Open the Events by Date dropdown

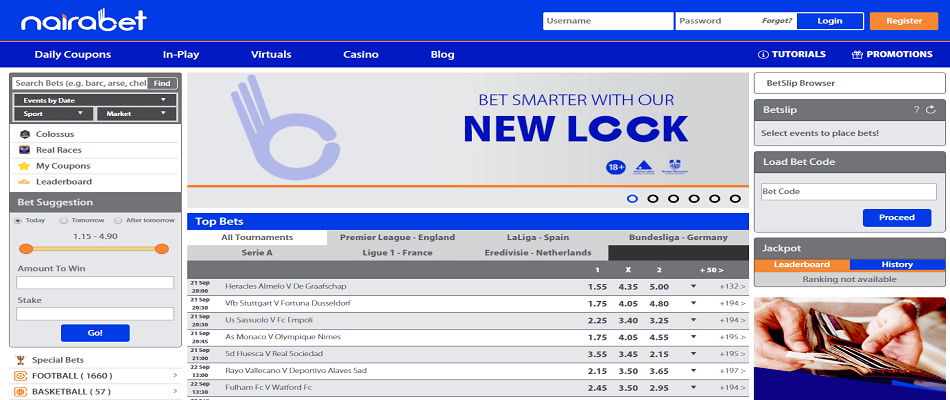tap(96, 100)
